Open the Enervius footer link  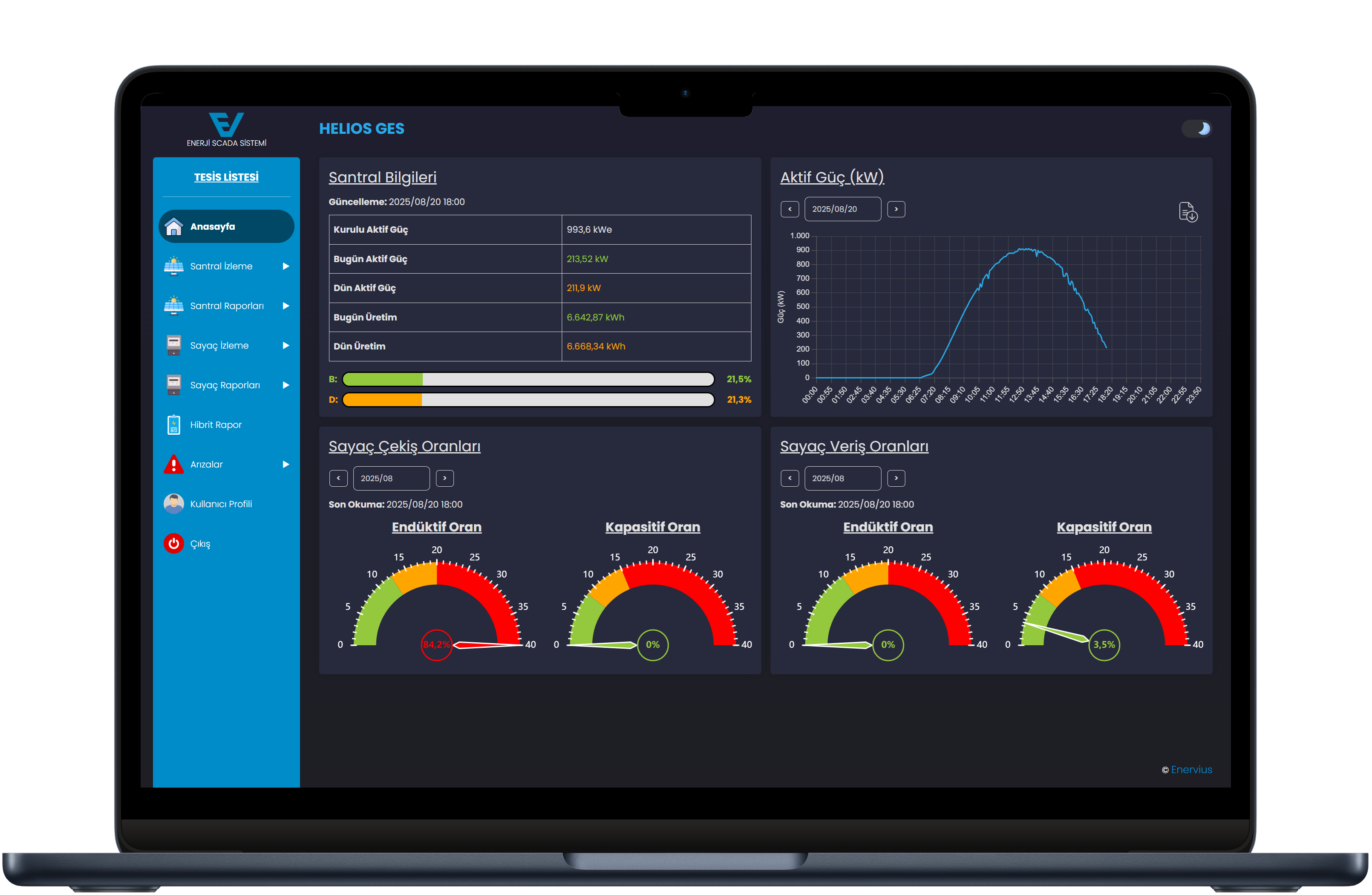[x=1191, y=769]
